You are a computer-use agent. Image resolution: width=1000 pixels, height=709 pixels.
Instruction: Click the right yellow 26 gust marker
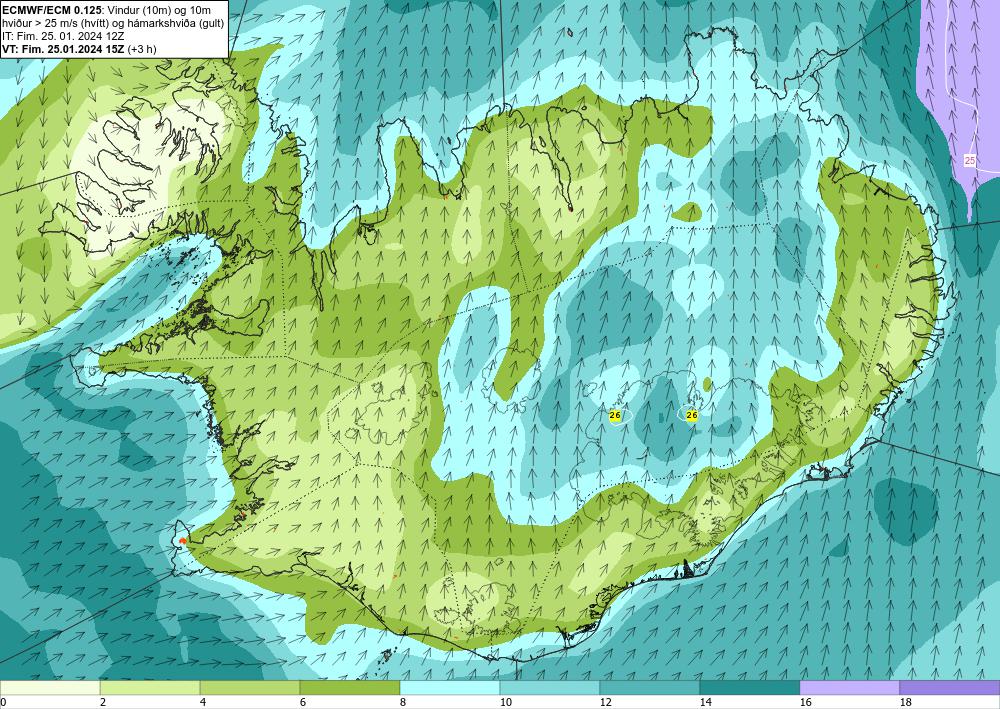coord(691,415)
